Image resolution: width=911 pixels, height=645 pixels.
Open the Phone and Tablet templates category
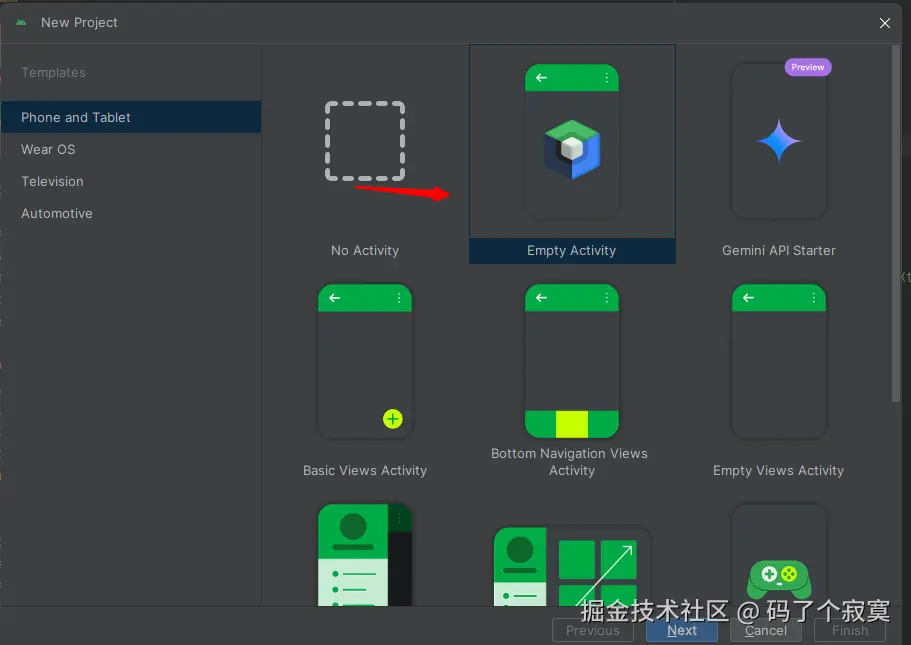[131, 117]
